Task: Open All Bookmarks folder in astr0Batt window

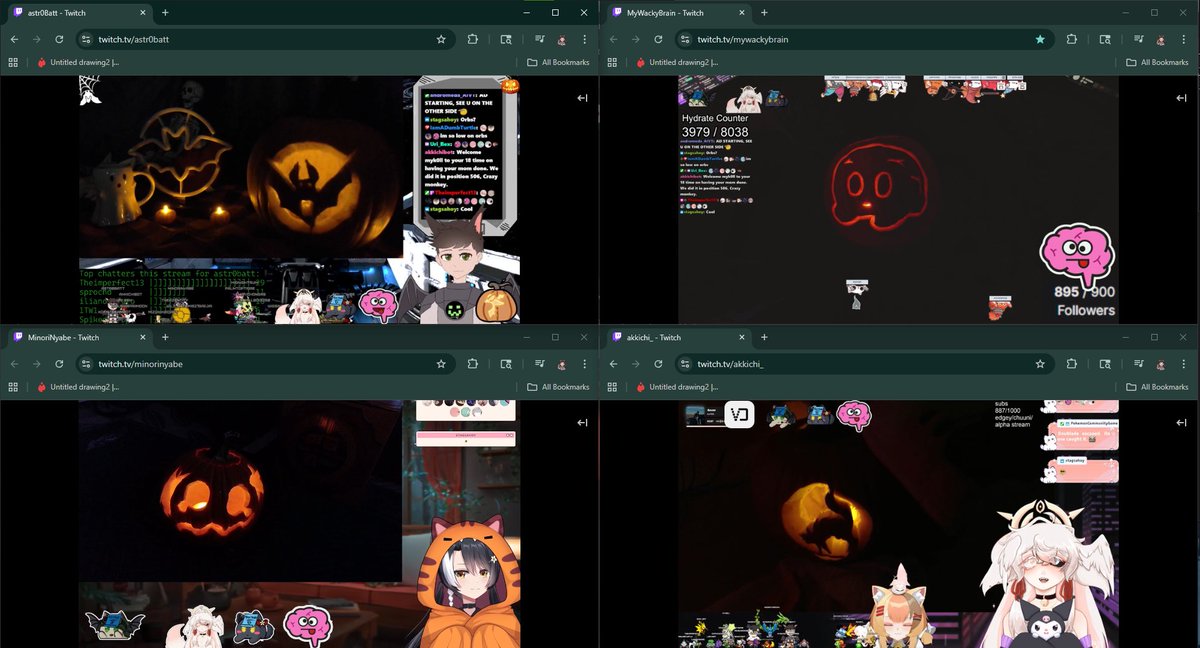Action: (558, 62)
